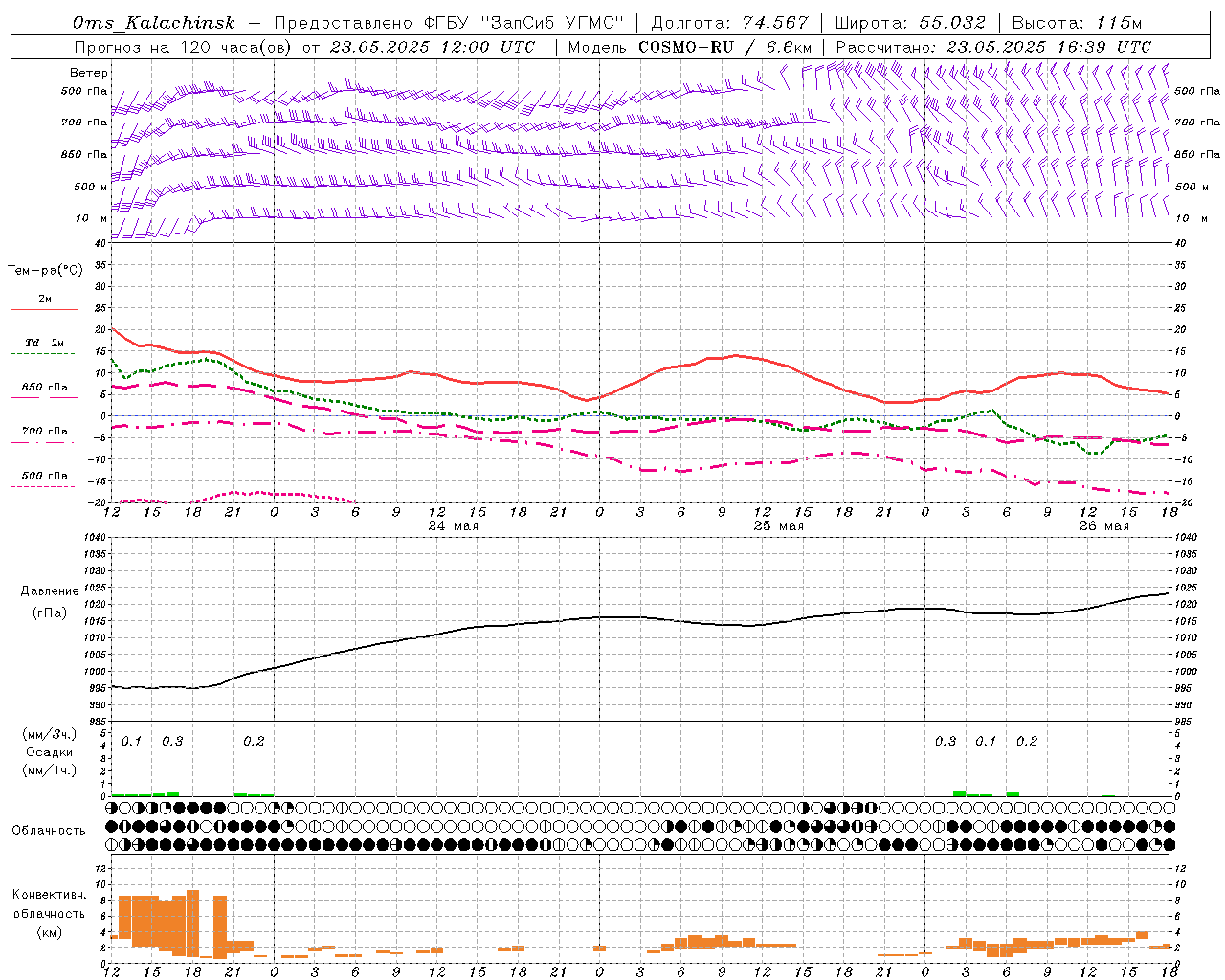Click the green dashed sample under "Td 2м"

pos(42,354)
